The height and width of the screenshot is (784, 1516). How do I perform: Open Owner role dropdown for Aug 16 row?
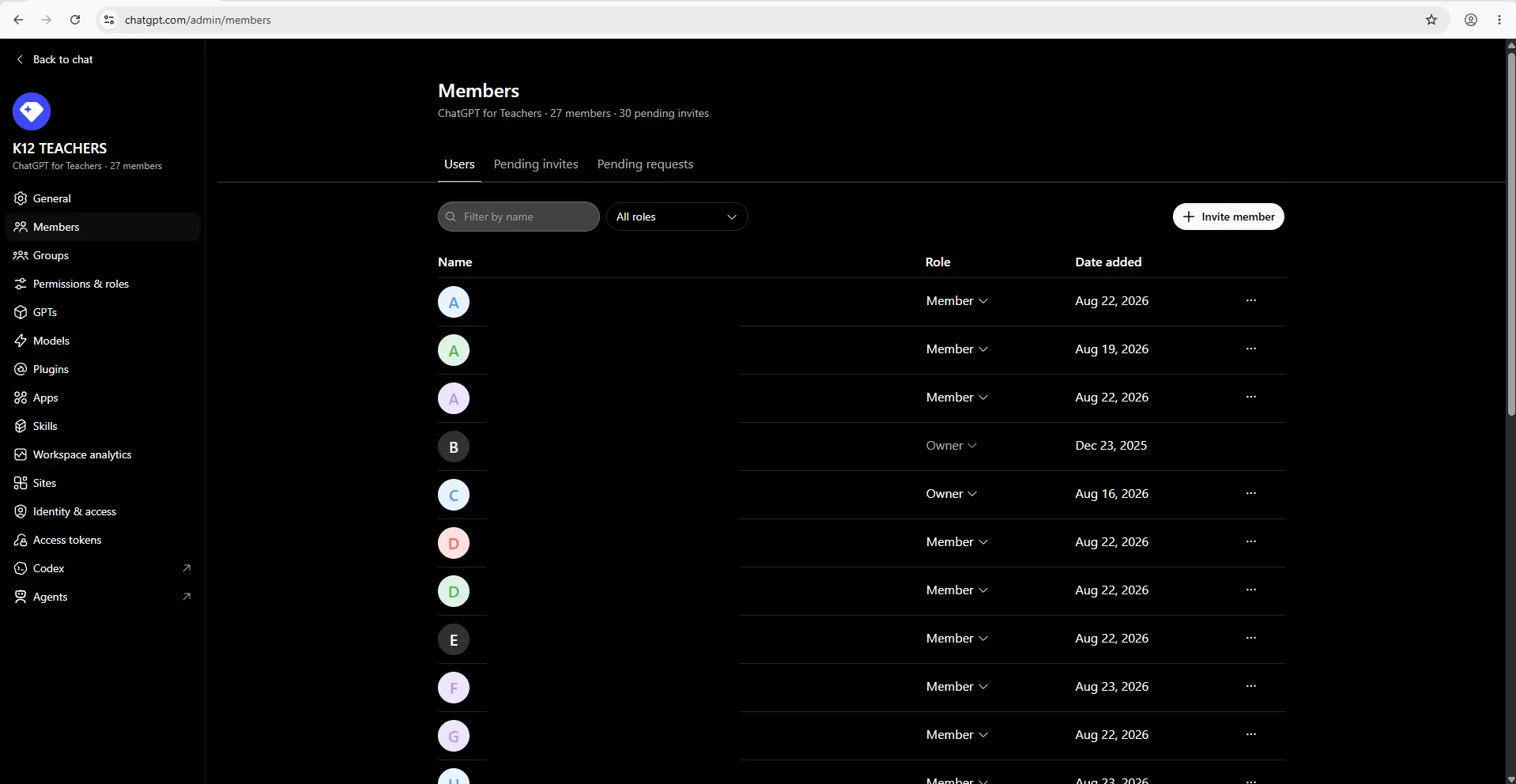(952, 494)
